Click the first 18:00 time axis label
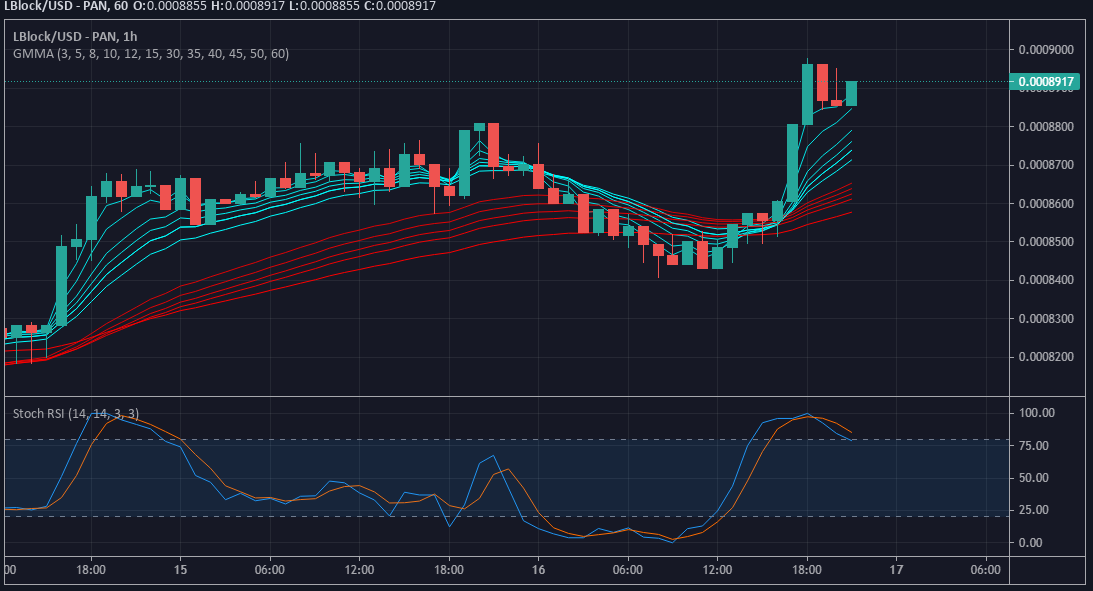The height and width of the screenshot is (591, 1093). 91,569
